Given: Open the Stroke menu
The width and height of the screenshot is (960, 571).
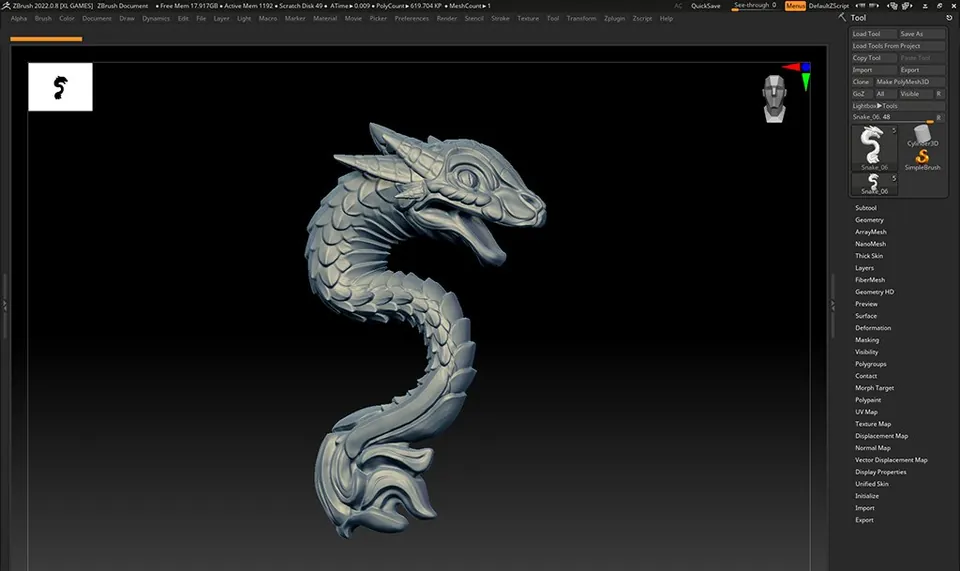Looking at the screenshot, I should pyautogui.click(x=500, y=18).
